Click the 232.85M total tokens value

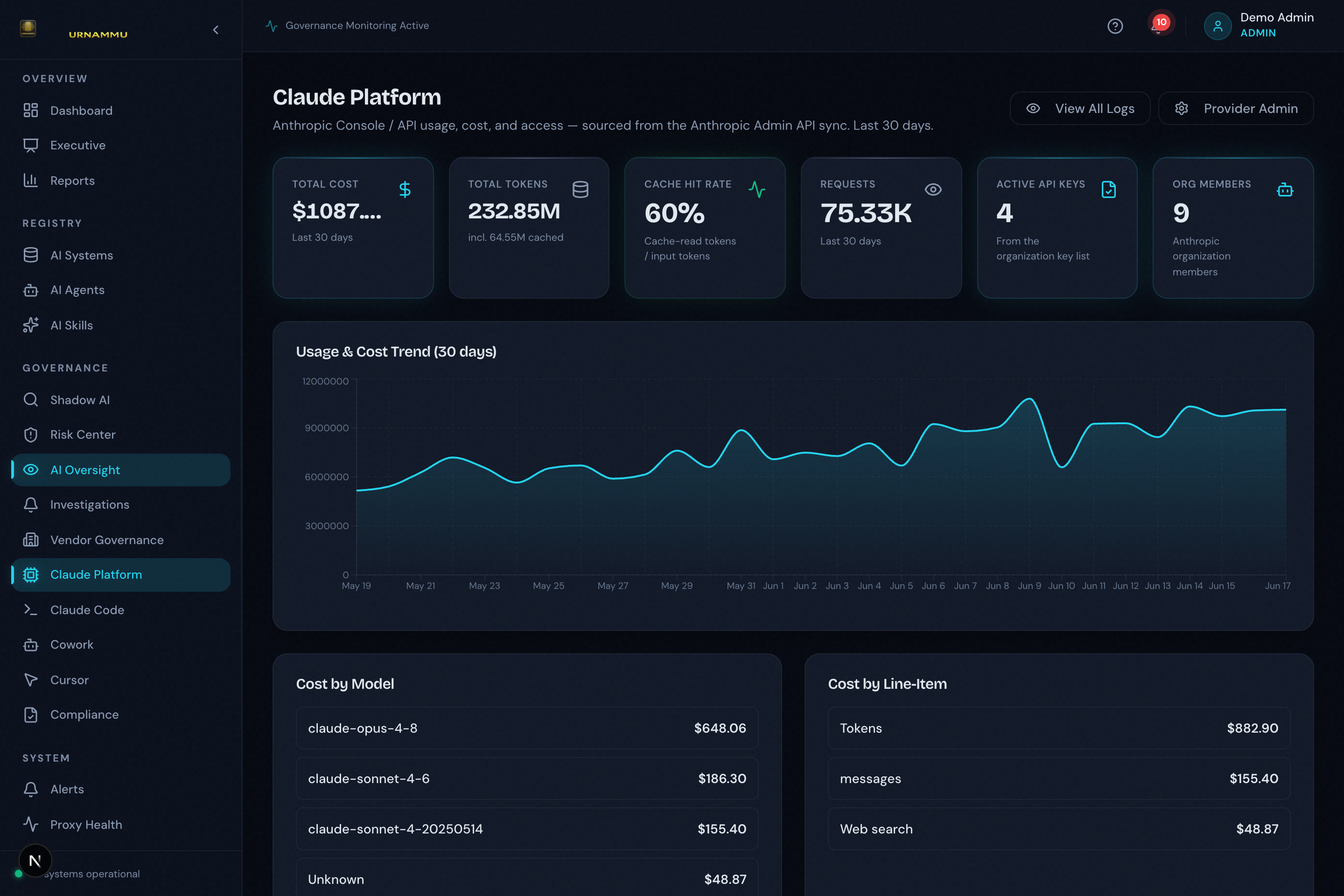pos(514,211)
